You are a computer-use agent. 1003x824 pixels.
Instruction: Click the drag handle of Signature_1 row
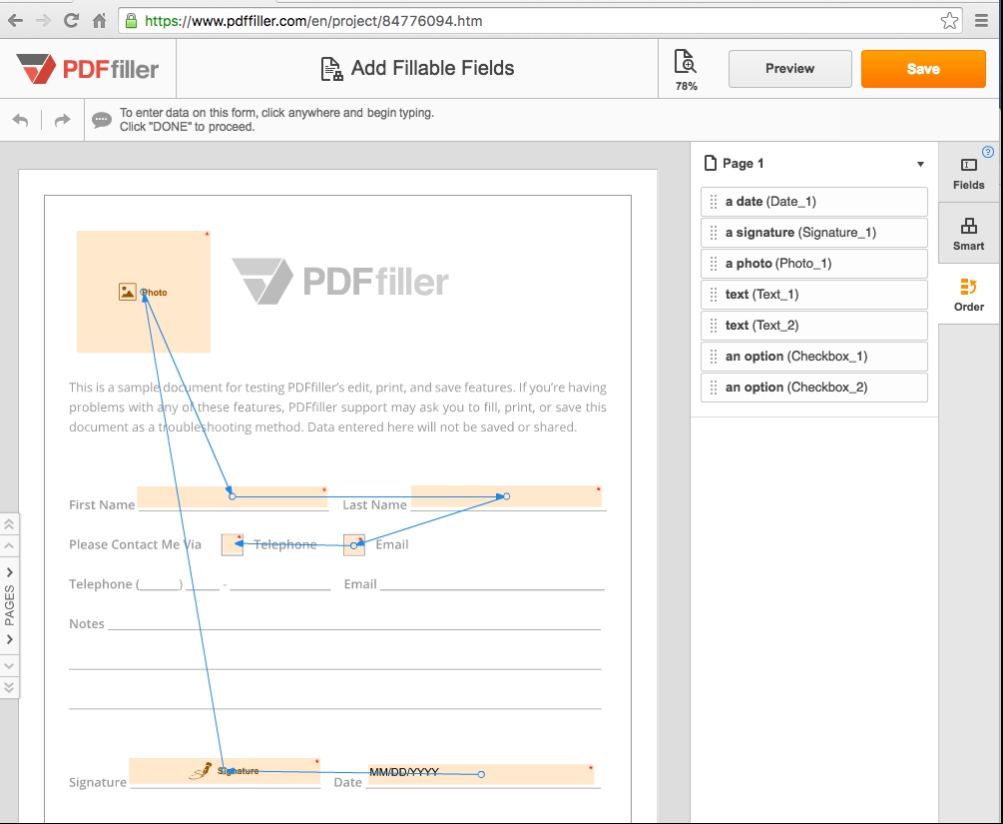713,233
